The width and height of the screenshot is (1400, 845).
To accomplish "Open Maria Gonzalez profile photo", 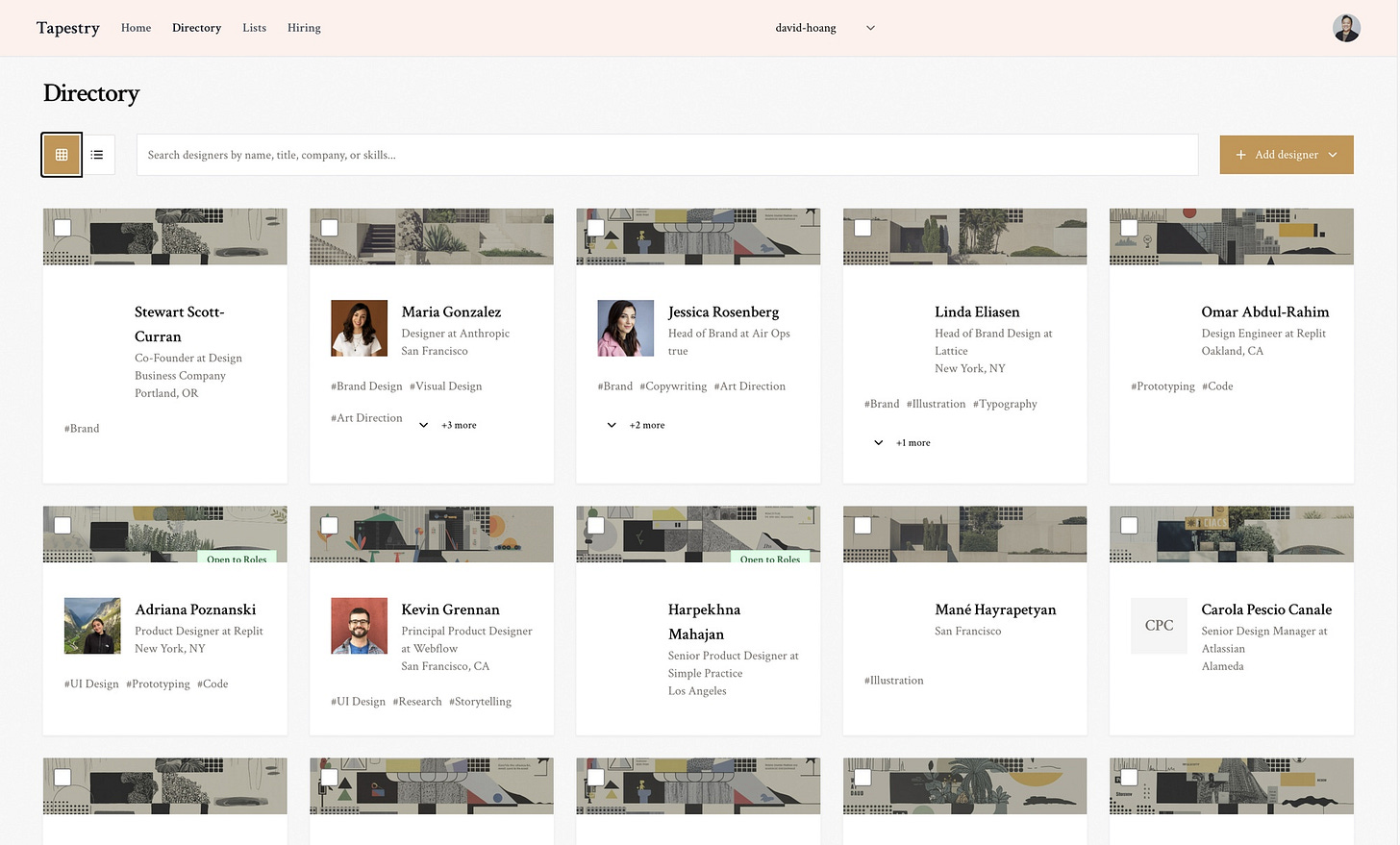I will tap(359, 328).
